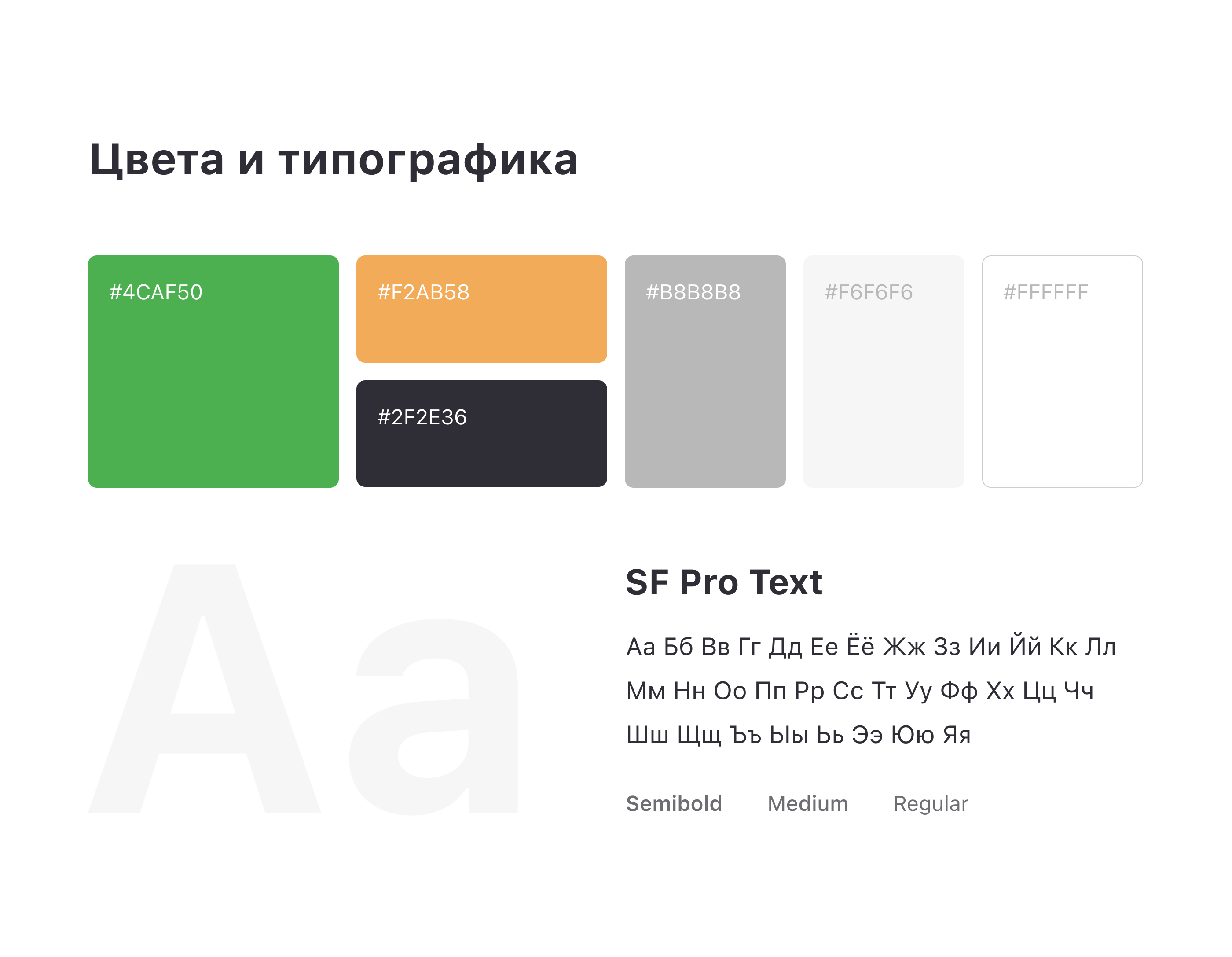Click the SF Pro Text heading
Image resolution: width=1232 pixels, height=957 pixels.
tap(724, 582)
